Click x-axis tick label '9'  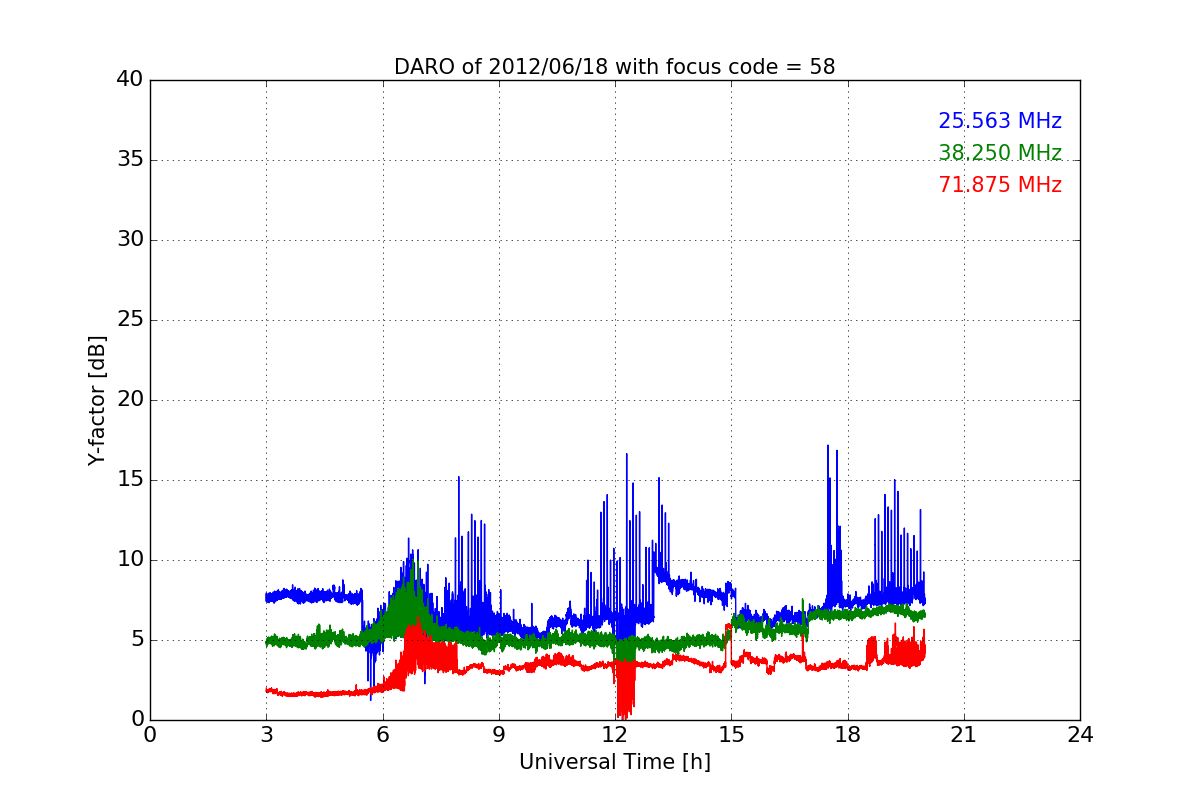pos(498,735)
